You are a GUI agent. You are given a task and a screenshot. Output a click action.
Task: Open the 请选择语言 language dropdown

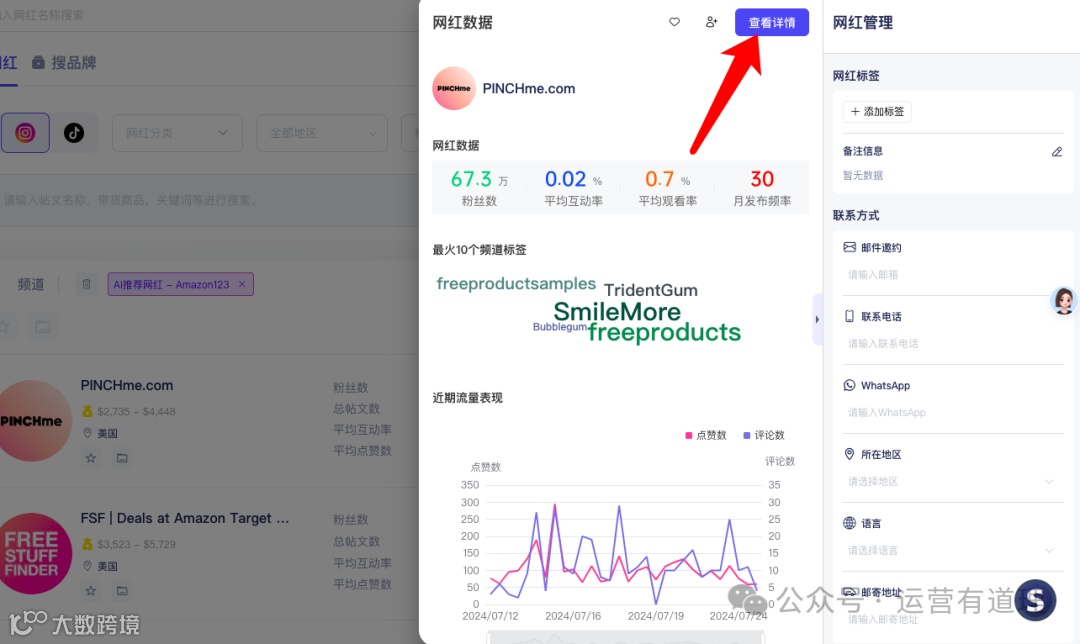pos(953,550)
